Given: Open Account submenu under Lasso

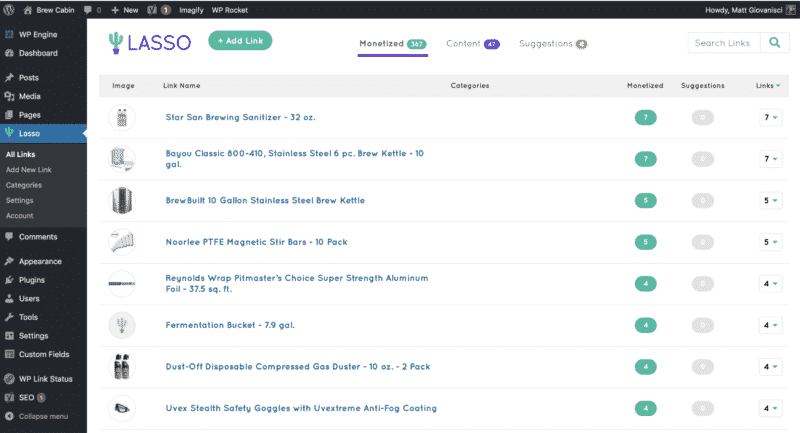Looking at the screenshot, I should pyautogui.click(x=19, y=216).
